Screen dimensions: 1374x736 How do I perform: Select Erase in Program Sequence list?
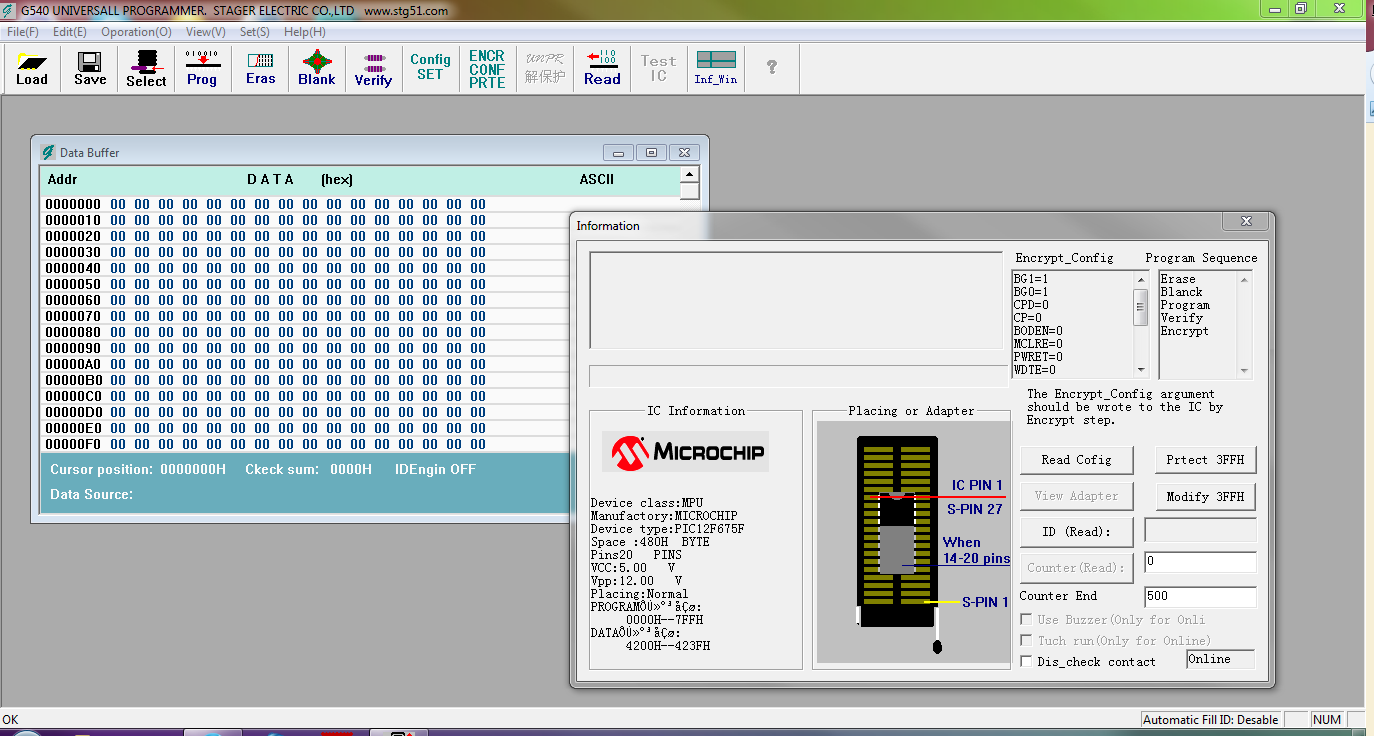1178,279
